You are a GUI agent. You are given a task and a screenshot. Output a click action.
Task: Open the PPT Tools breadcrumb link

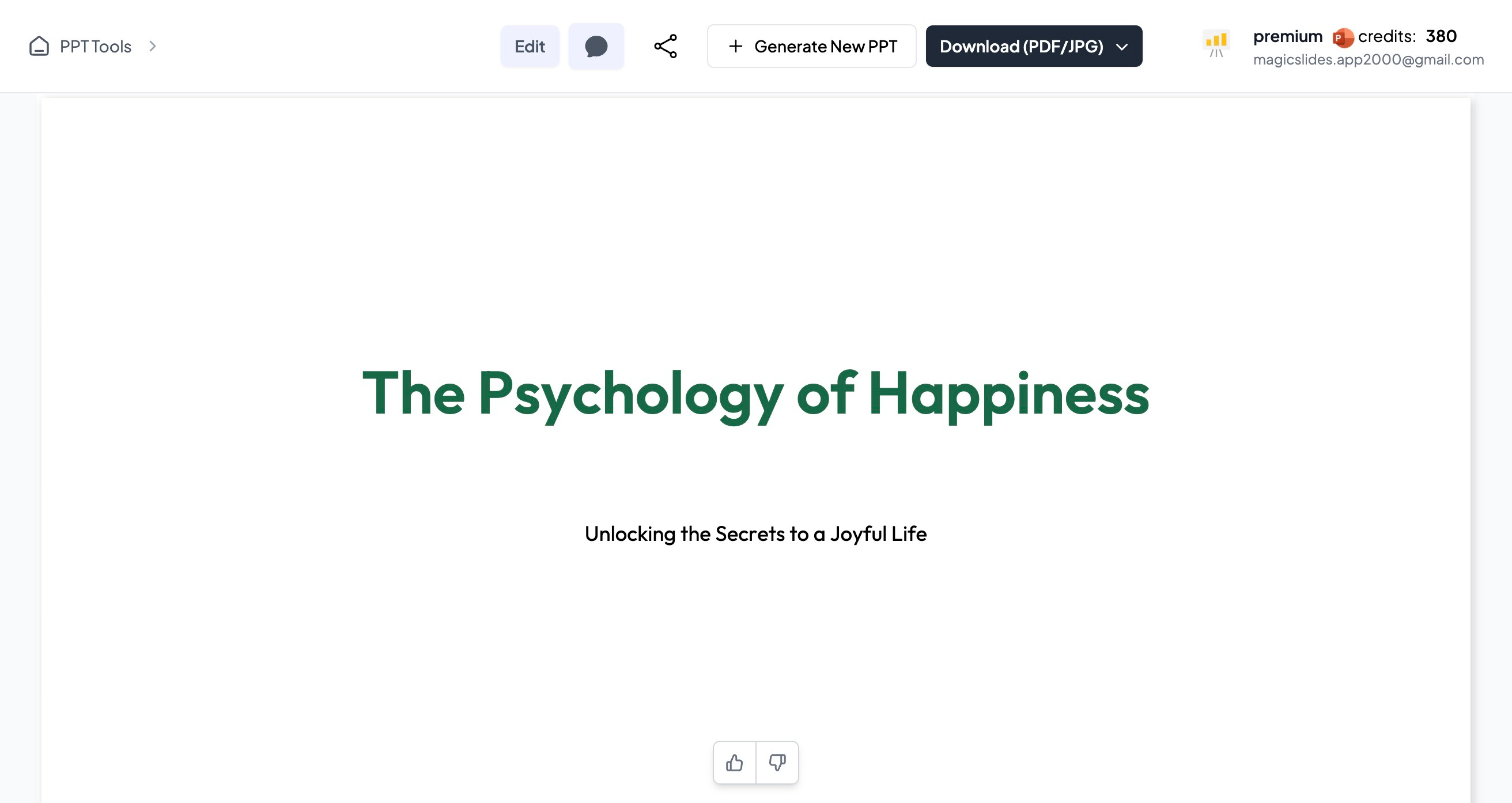click(95, 47)
